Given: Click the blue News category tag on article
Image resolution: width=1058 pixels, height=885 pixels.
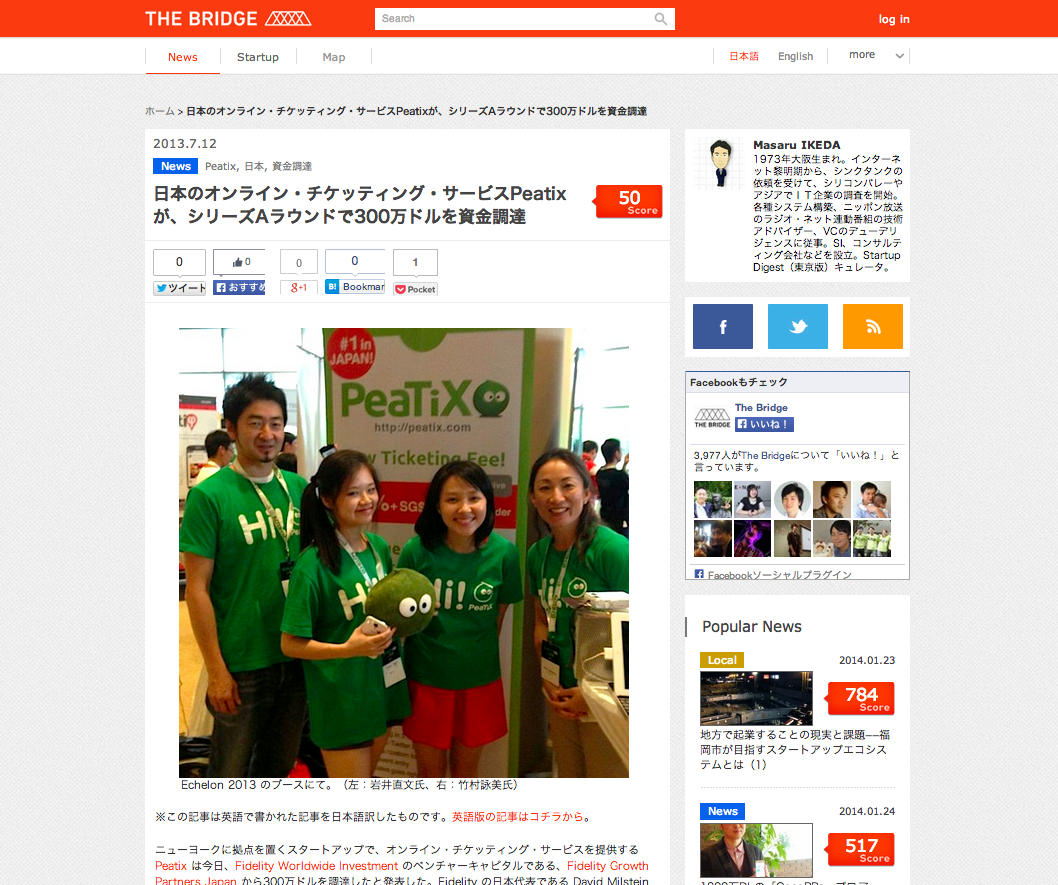Looking at the screenshot, I should 175,166.
